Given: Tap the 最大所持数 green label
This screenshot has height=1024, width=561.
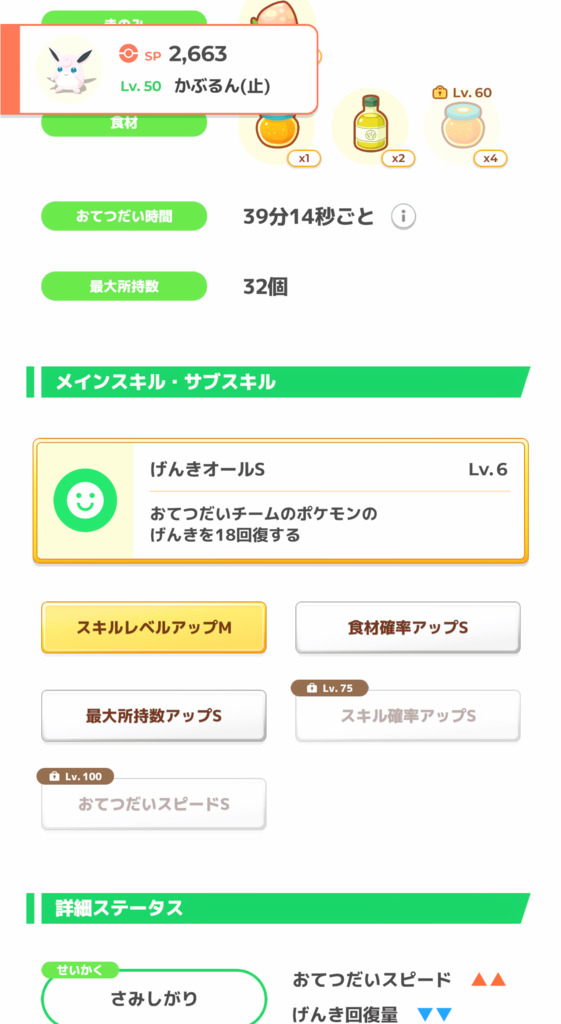Looking at the screenshot, I should [124, 286].
